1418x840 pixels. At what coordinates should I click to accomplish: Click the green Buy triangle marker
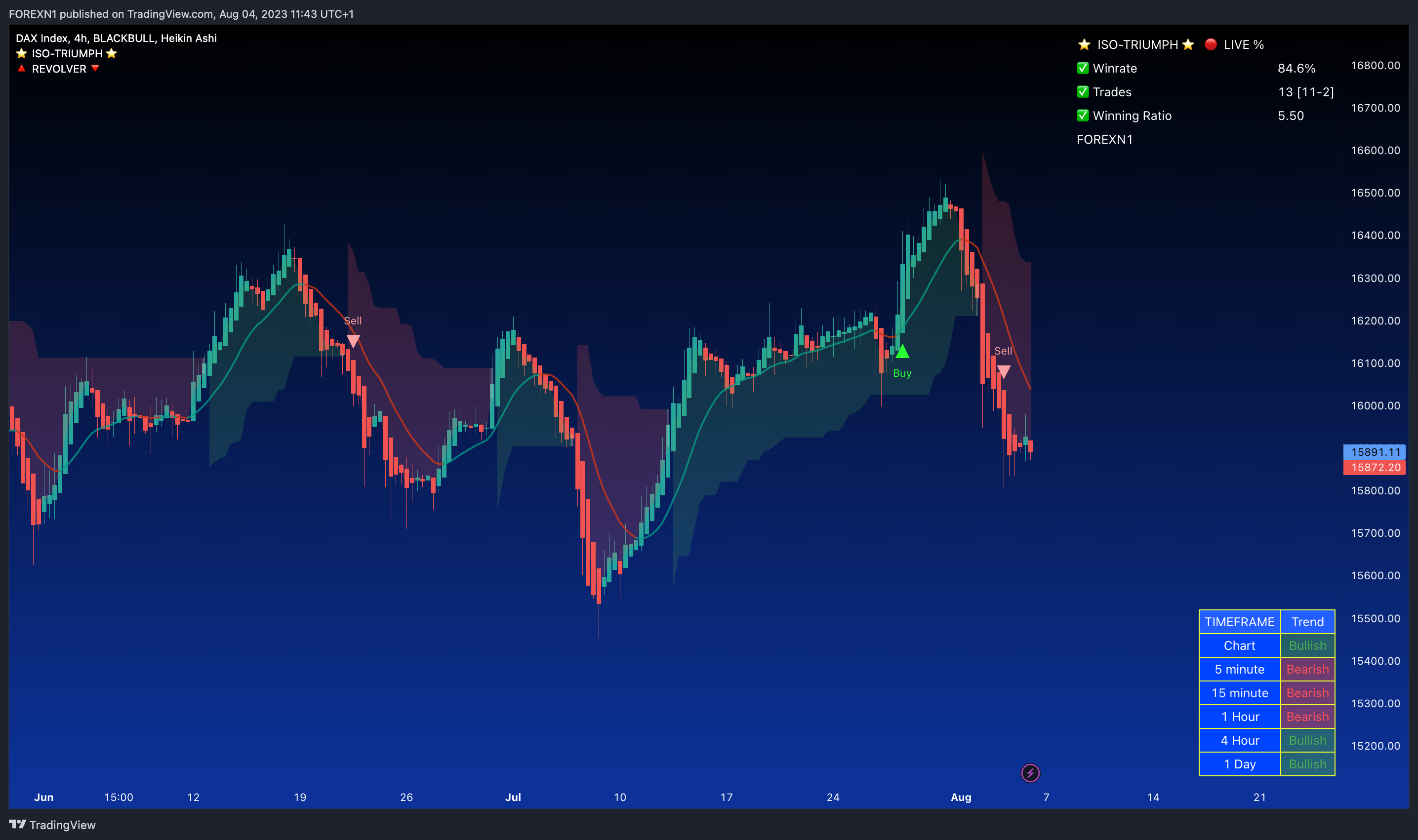[902, 352]
